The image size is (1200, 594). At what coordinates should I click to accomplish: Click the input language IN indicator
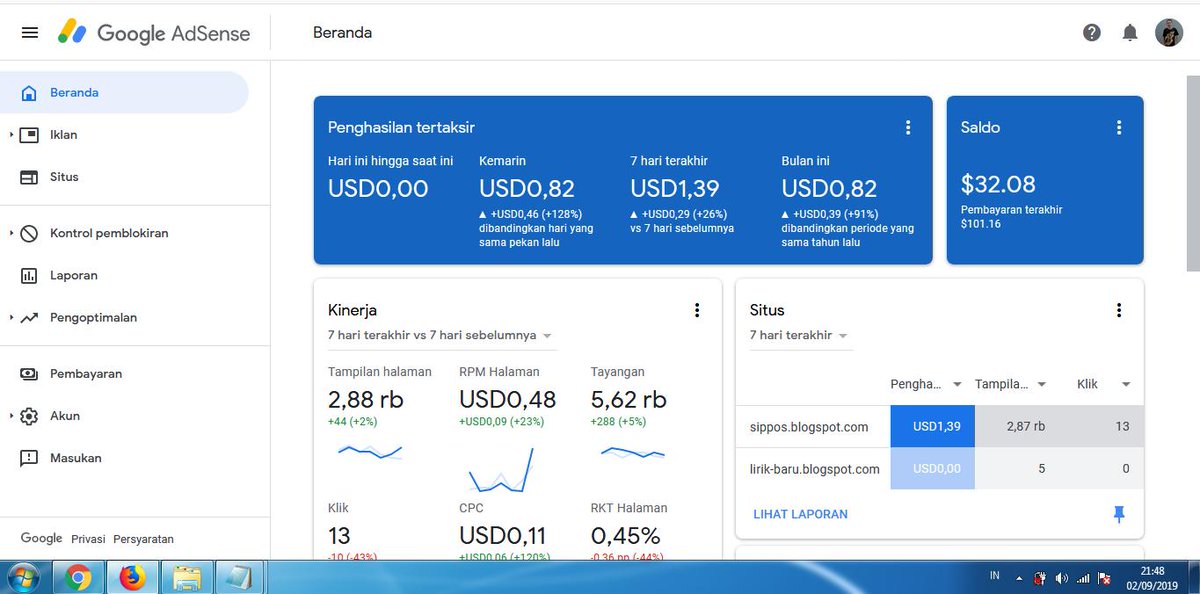pos(995,576)
